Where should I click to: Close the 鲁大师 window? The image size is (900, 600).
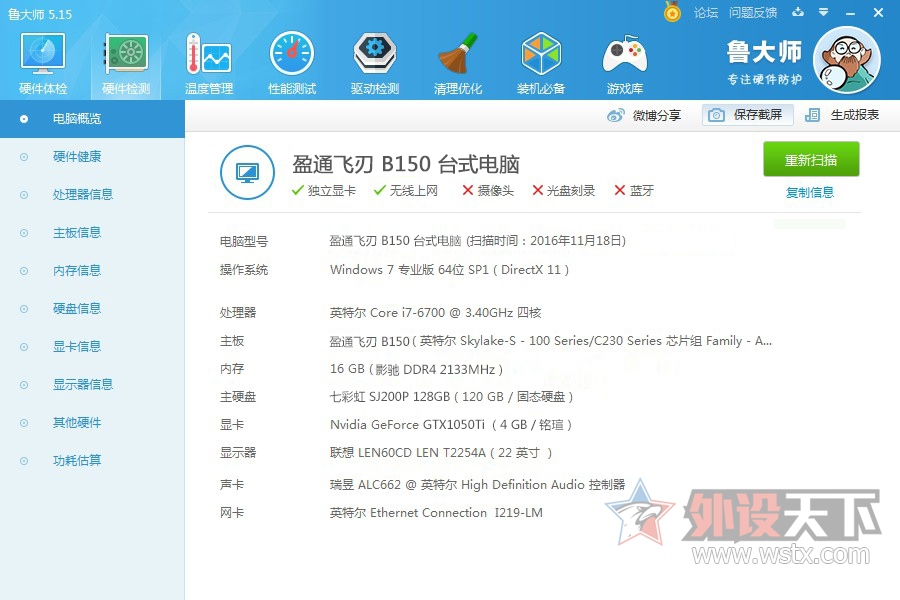pos(878,13)
